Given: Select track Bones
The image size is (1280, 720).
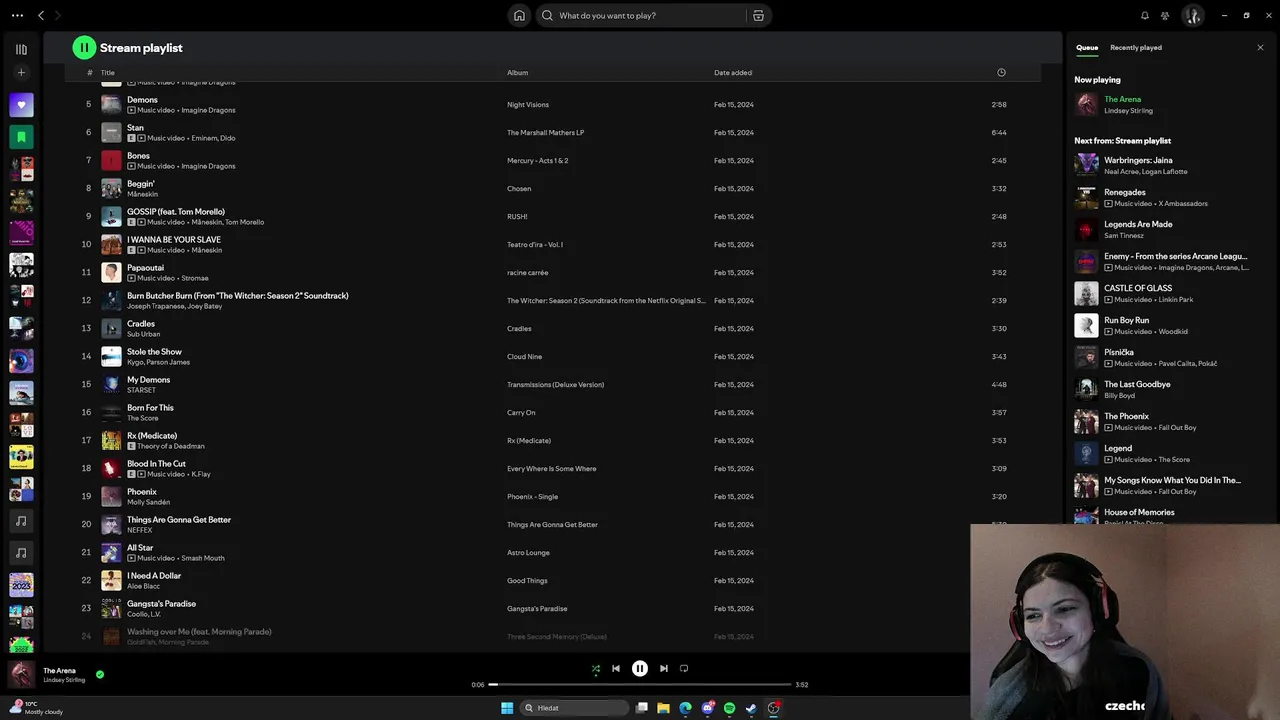Looking at the screenshot, I should point(138,156).
